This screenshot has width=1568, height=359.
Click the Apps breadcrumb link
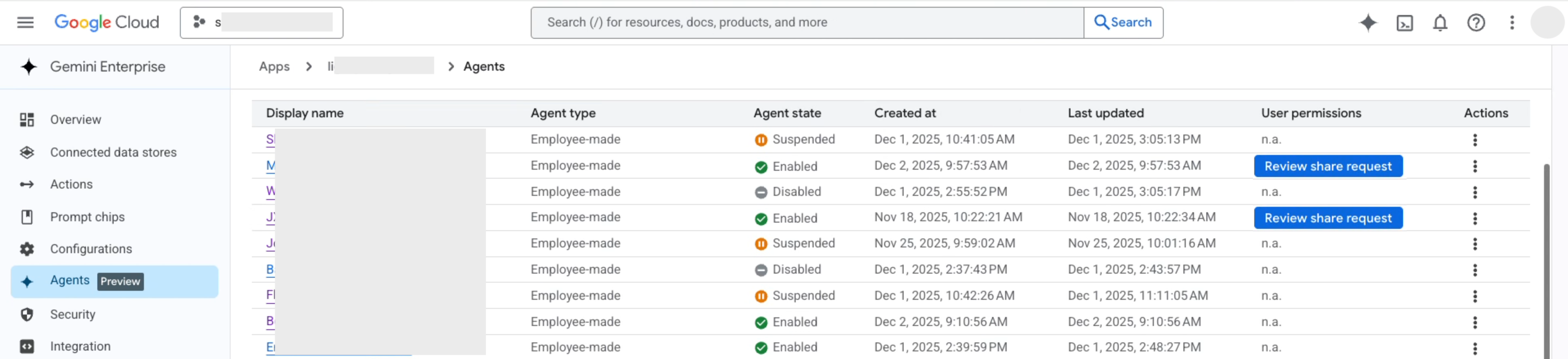coord(274,67)
